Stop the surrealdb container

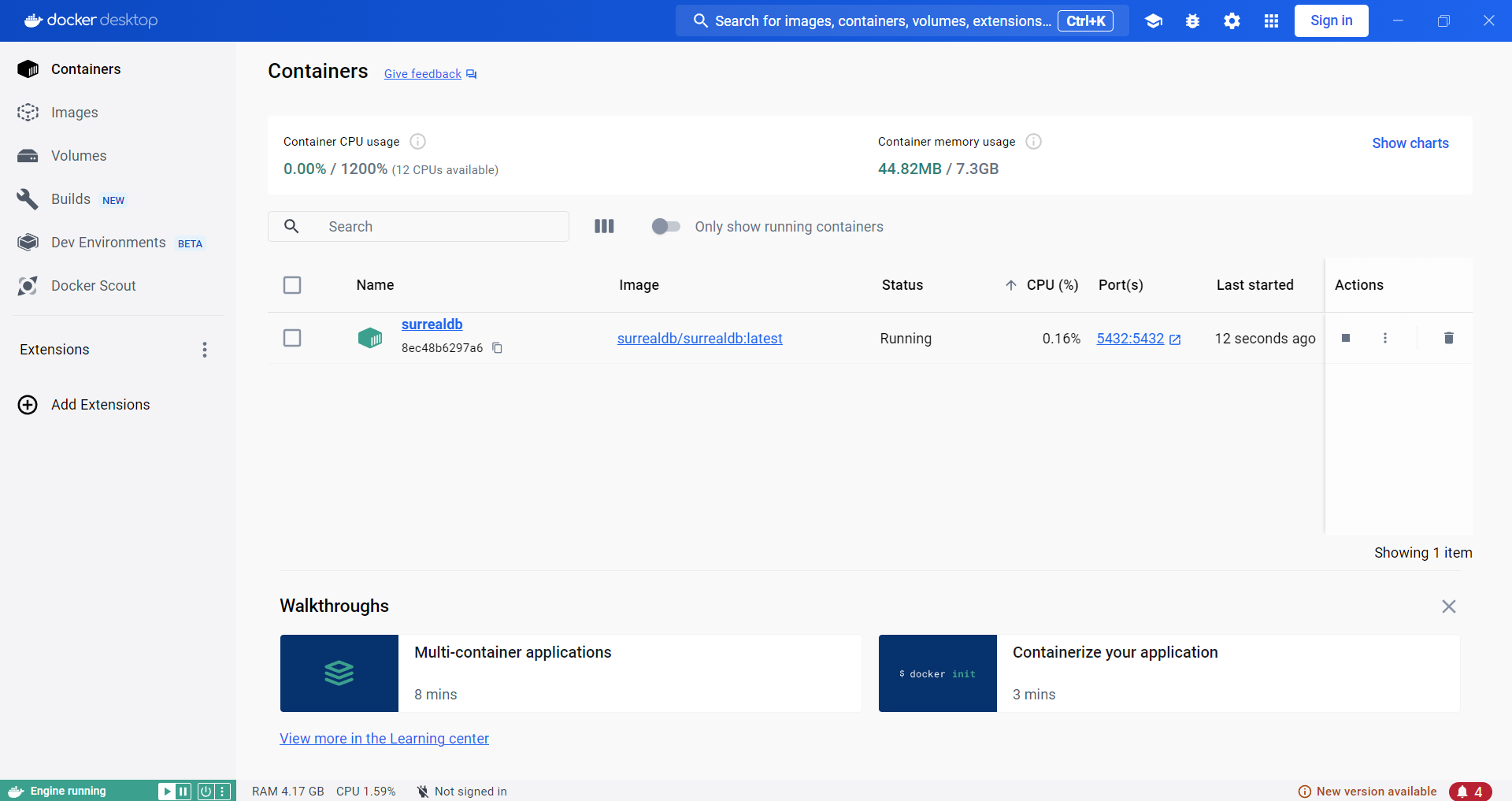(1346, 338)
